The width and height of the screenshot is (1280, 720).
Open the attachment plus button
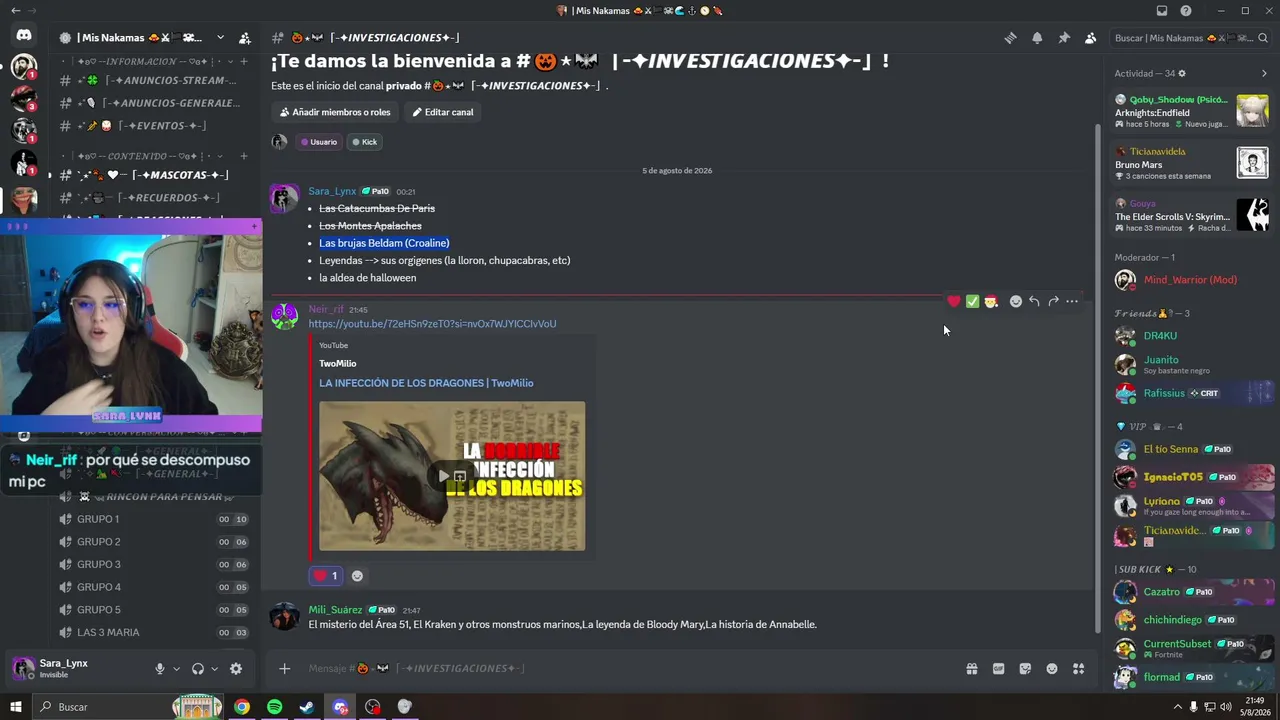click(285, 668)
